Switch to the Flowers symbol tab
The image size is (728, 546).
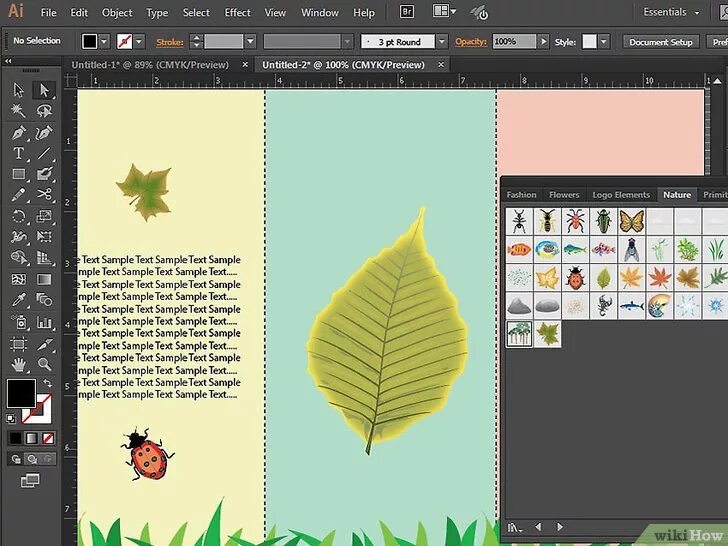coord(564,195)
